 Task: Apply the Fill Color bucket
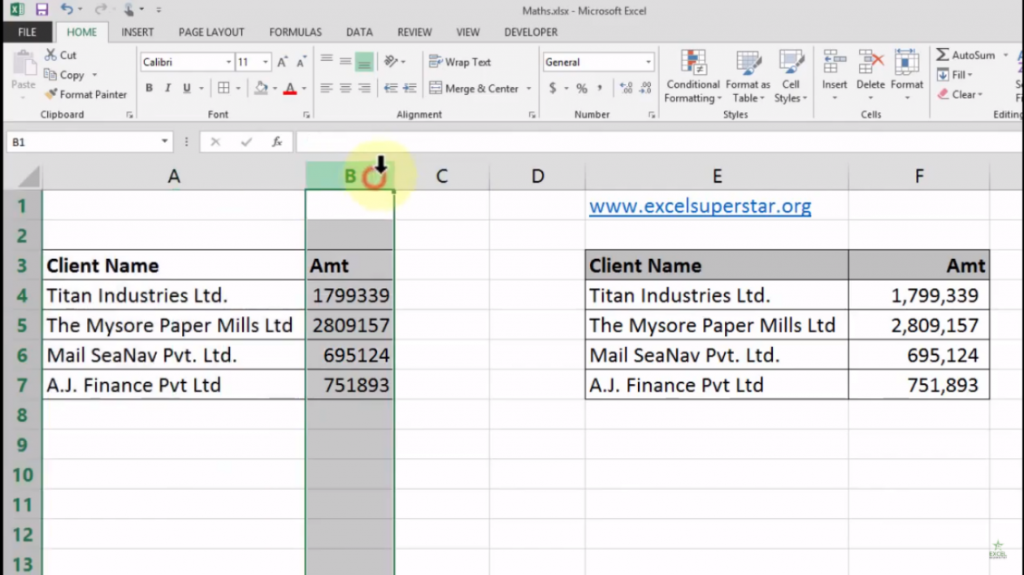pyautogui.click(x=261, y=88)
